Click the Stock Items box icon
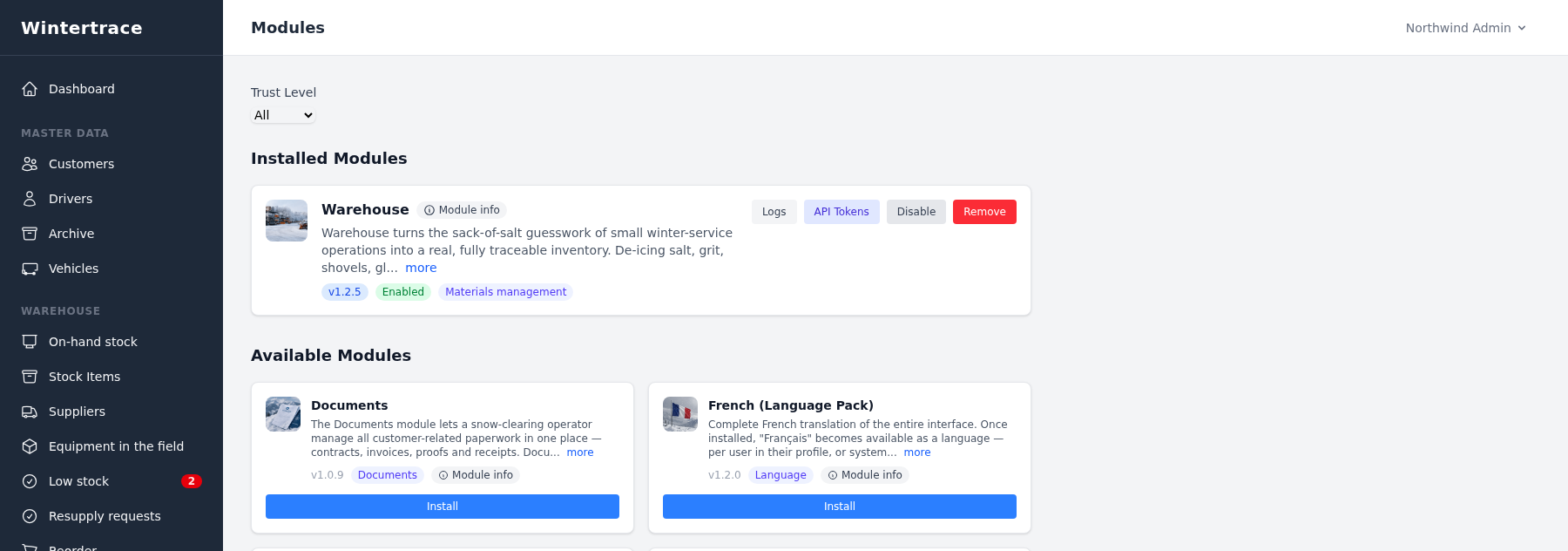 (30, 377)
